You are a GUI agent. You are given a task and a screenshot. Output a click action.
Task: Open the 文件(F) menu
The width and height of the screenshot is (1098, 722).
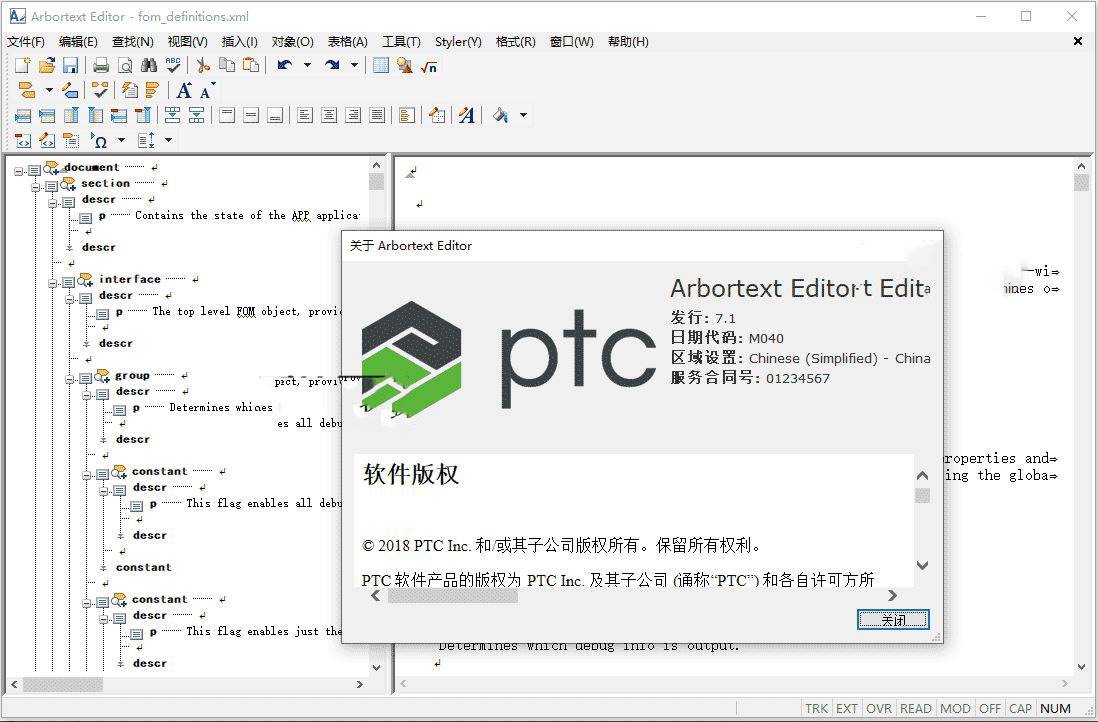click(x=26, y=41)
